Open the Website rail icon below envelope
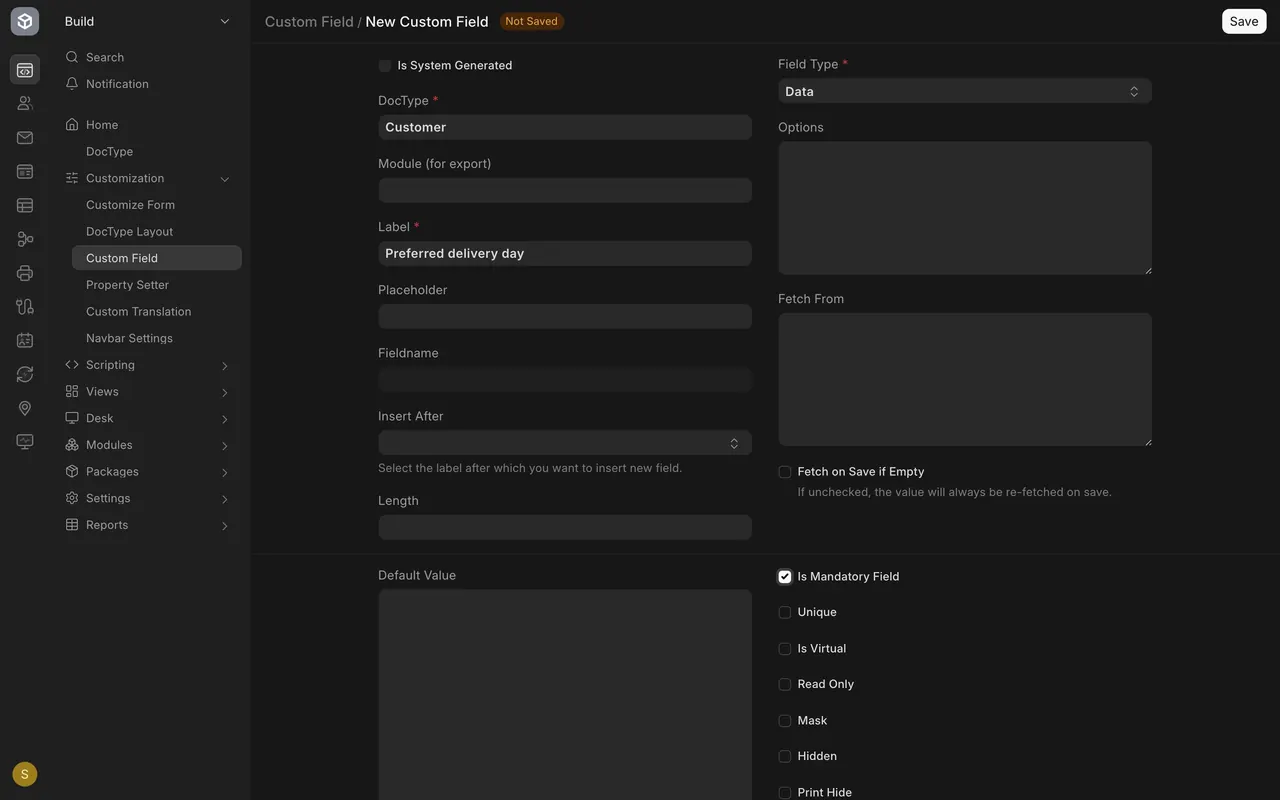This screenshot has width=1280, height=800. [x=25, y=172]
